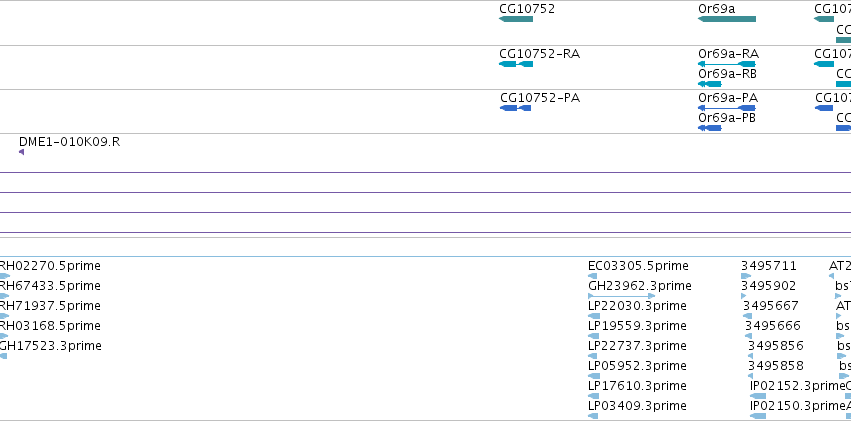This screenshot has height=421, width=851.
Task: Select the Or69a-PB protein glyph
Action: (709, 128)
